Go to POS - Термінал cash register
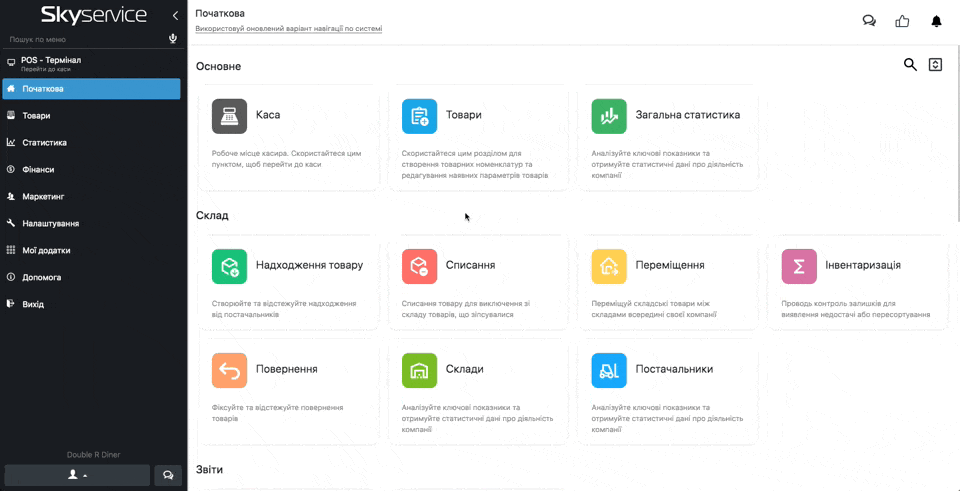 point(50,63)
